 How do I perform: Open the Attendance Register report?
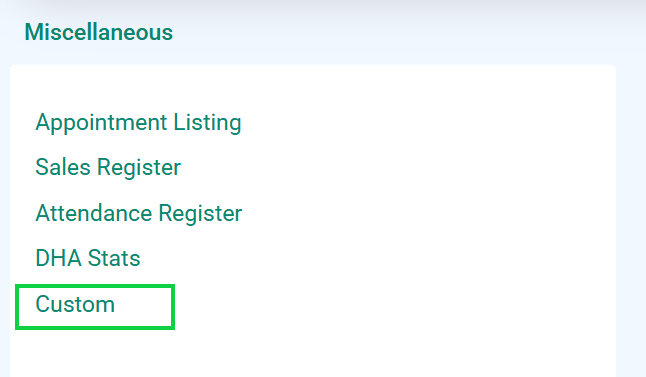(138, 213)
